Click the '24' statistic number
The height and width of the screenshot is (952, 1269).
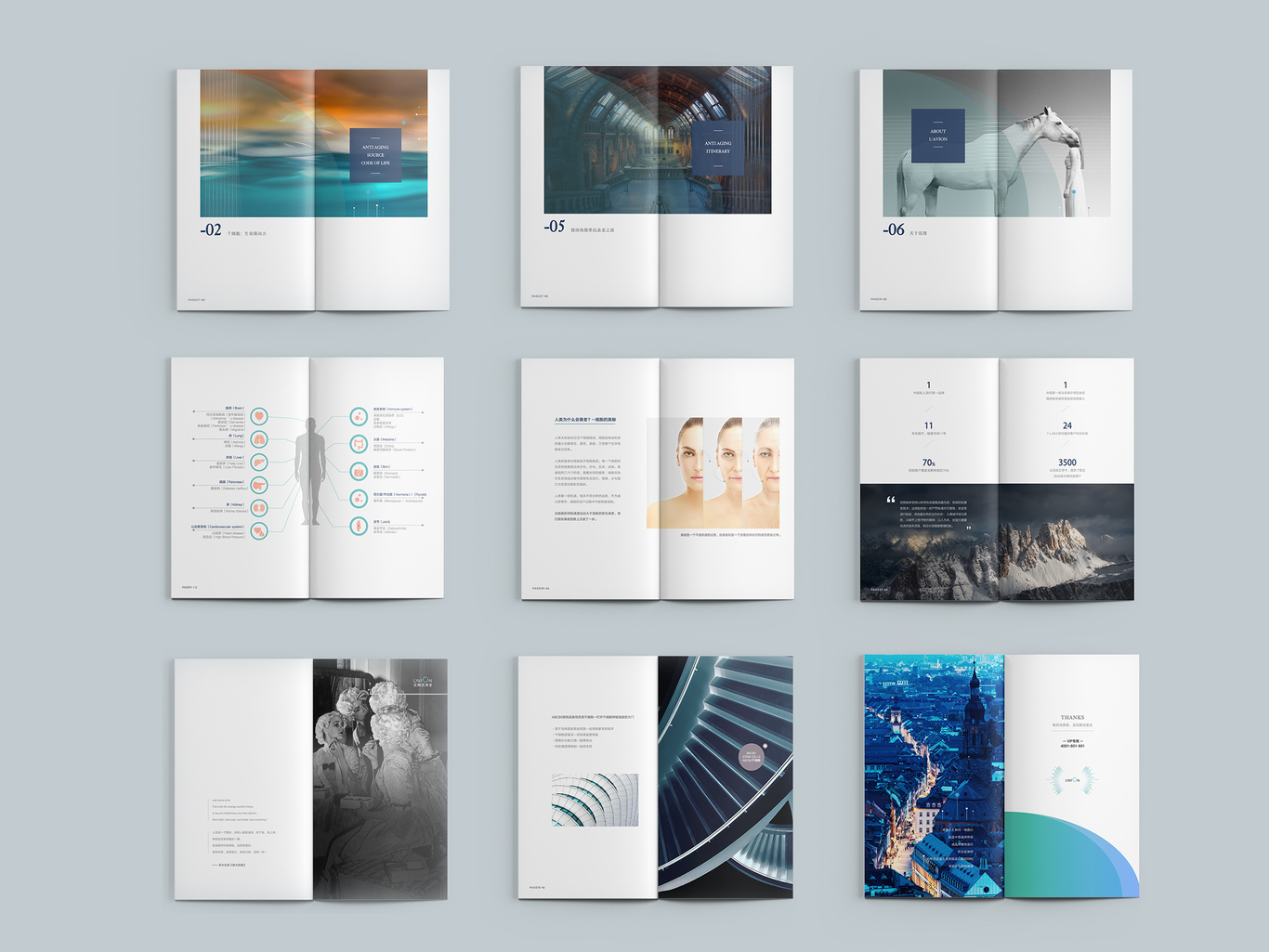[1067, 425]
